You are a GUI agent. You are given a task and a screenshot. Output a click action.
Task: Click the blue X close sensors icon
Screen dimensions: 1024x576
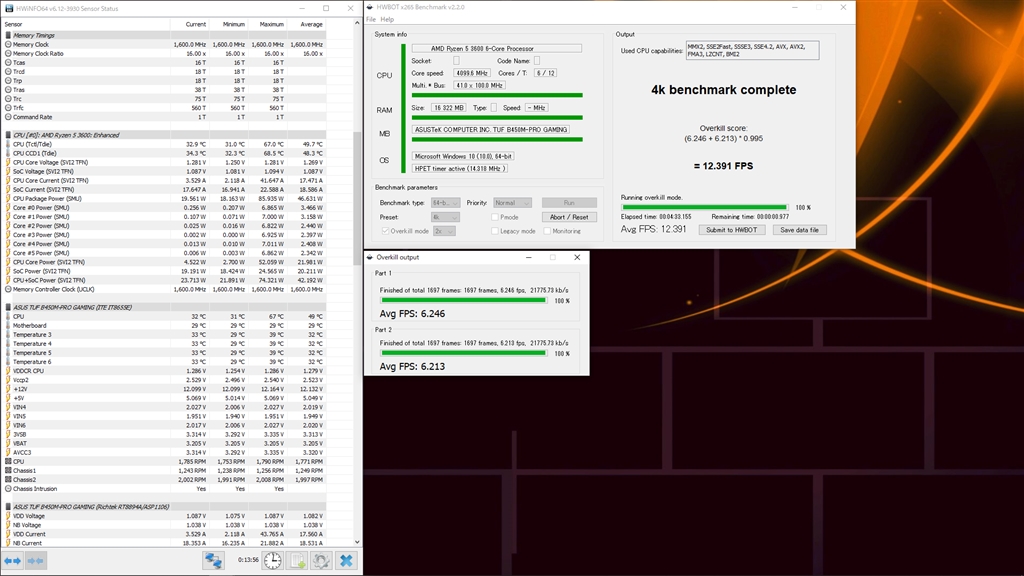tap(346, 561)
